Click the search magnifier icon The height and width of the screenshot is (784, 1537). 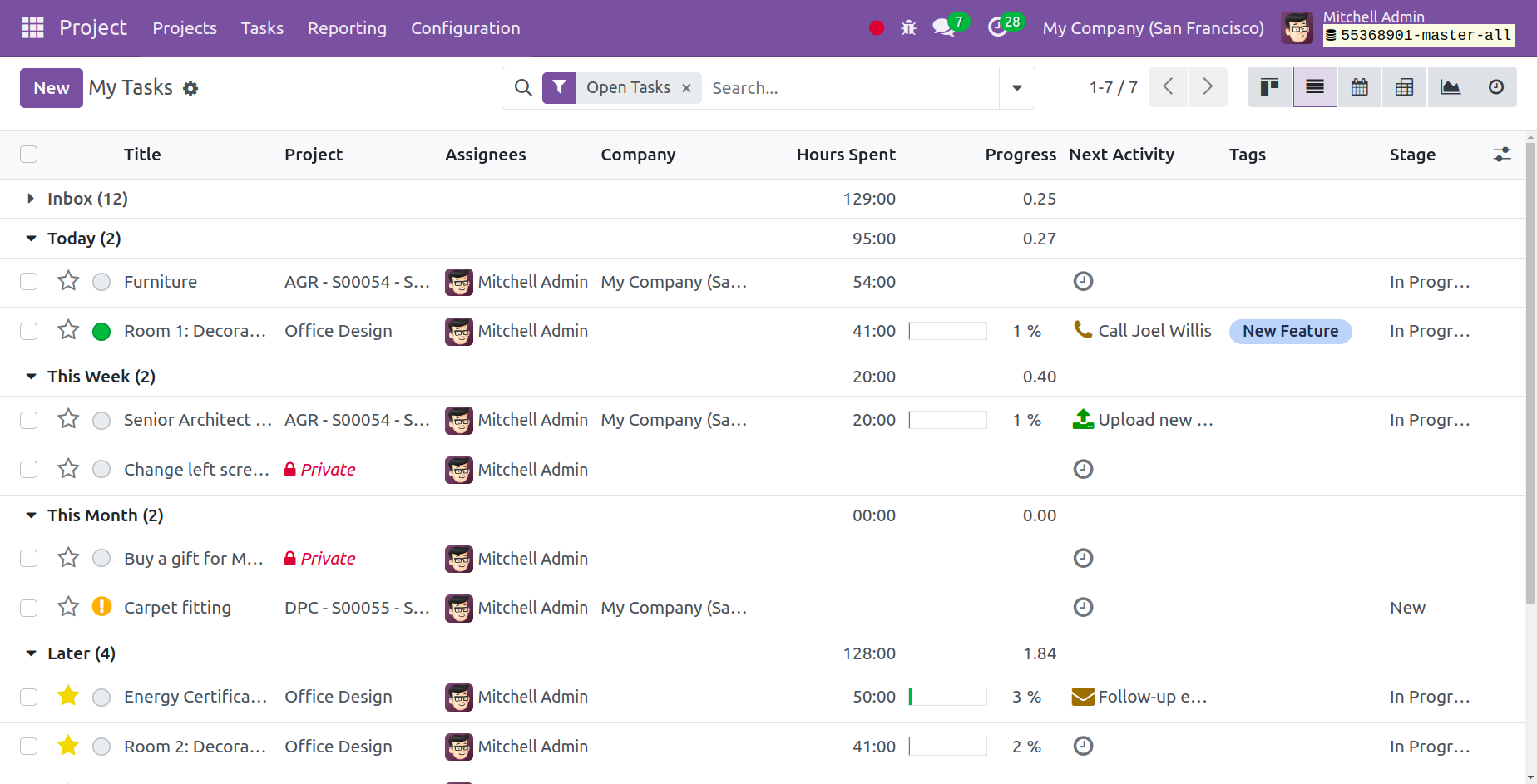[x=523, y=87]
